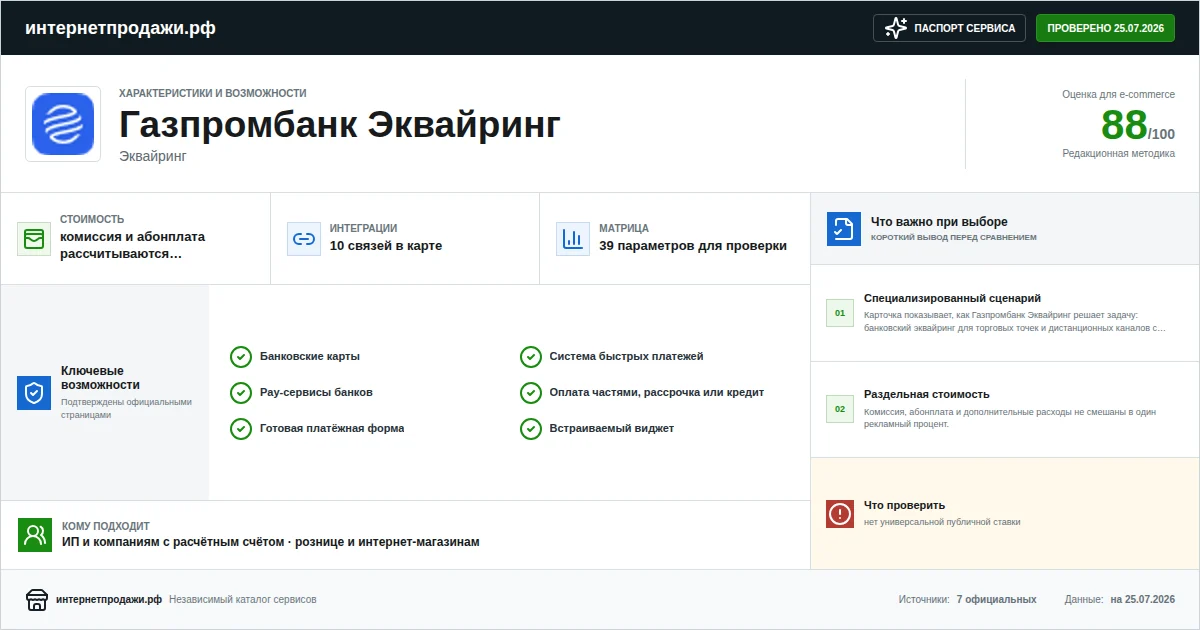Viewport: 1200px width, 630px height.
Task: Click the Проверено 25.07.2026 badge
Action: (1105, 28)
